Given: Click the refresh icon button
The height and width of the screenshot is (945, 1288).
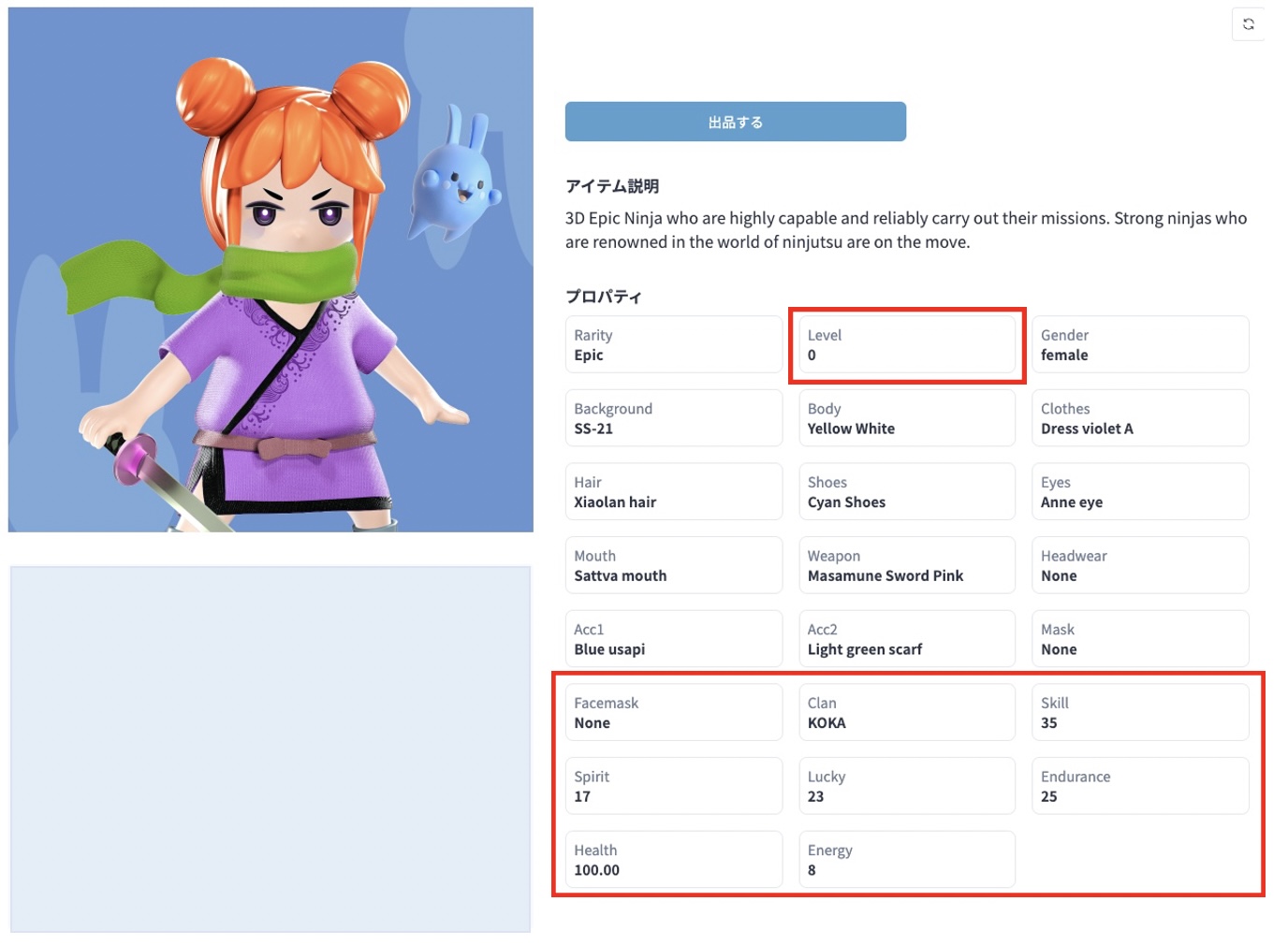Looking at the screenshot, I should click(1248, 24).
